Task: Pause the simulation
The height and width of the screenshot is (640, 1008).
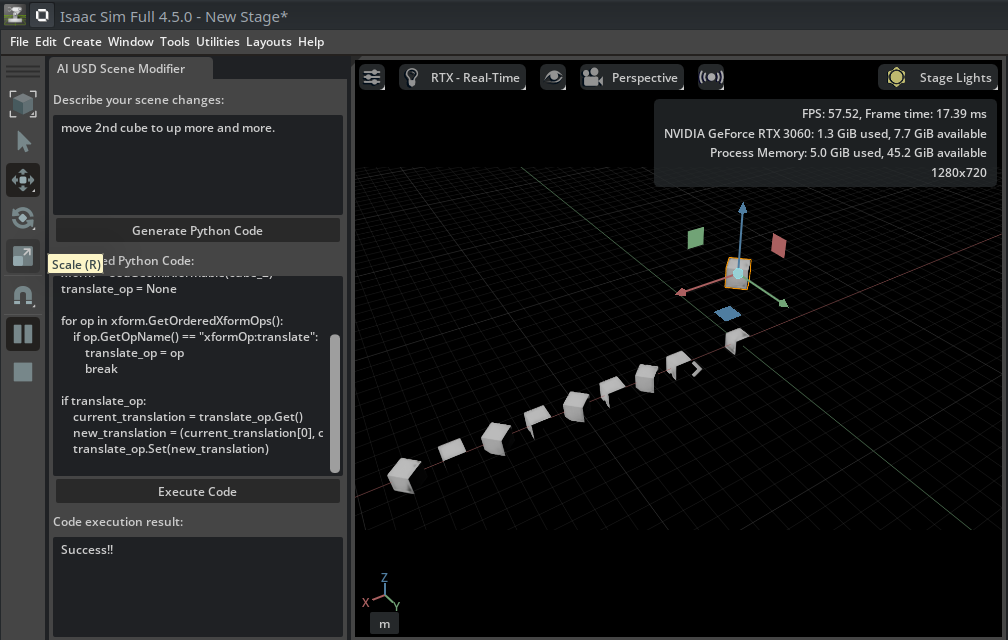Action: [x=22, y=333]
